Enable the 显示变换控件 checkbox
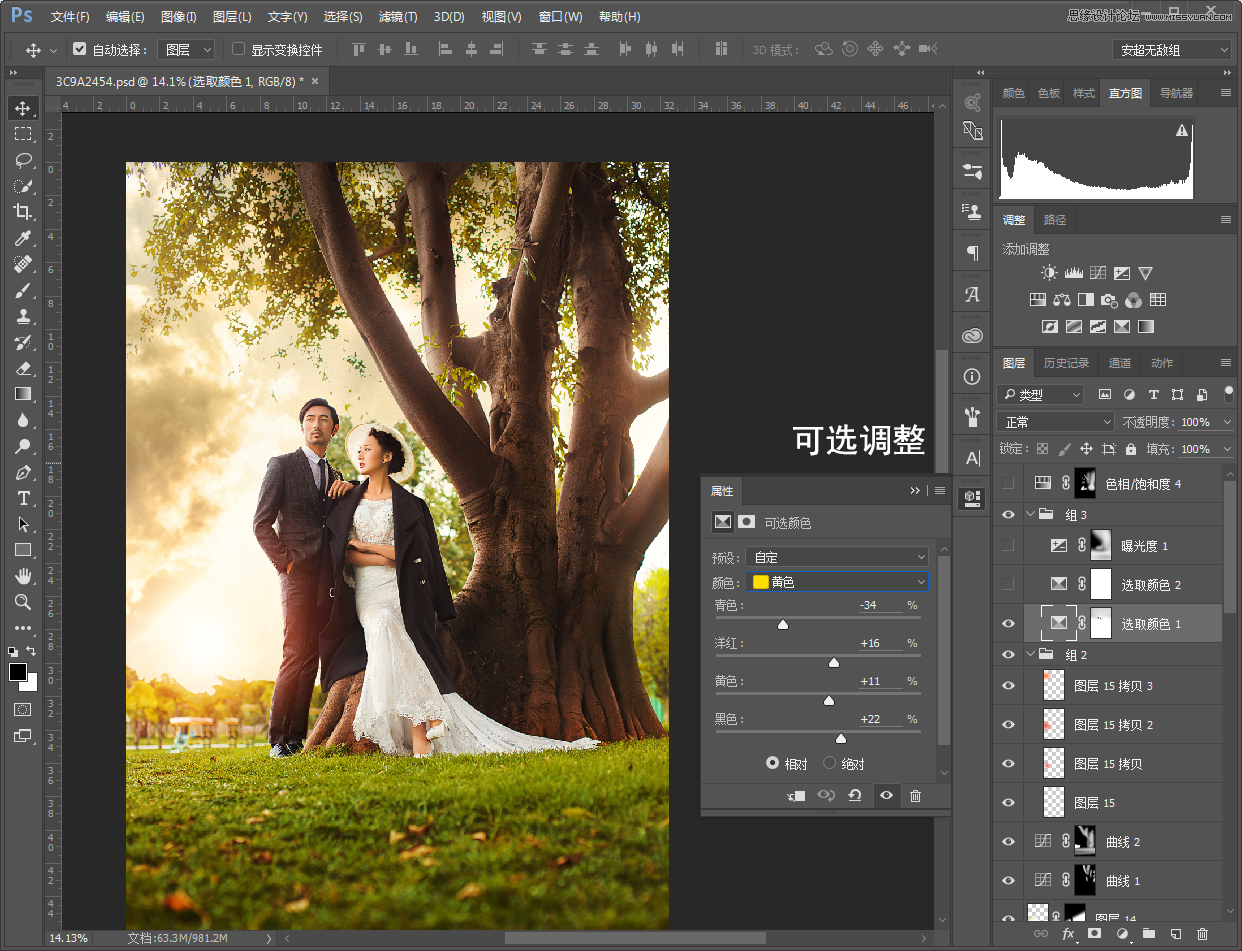Image resolution: width=1242 pixels, height=951 pixels. 238,49
